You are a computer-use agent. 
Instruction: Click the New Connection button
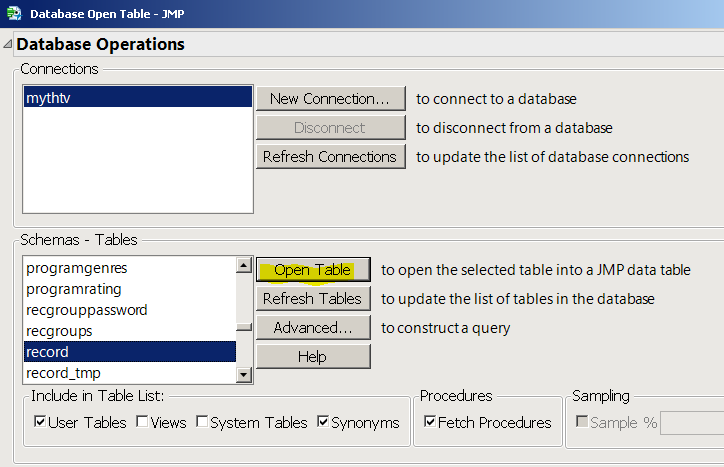pyautogui.click(x=330, y=99)
